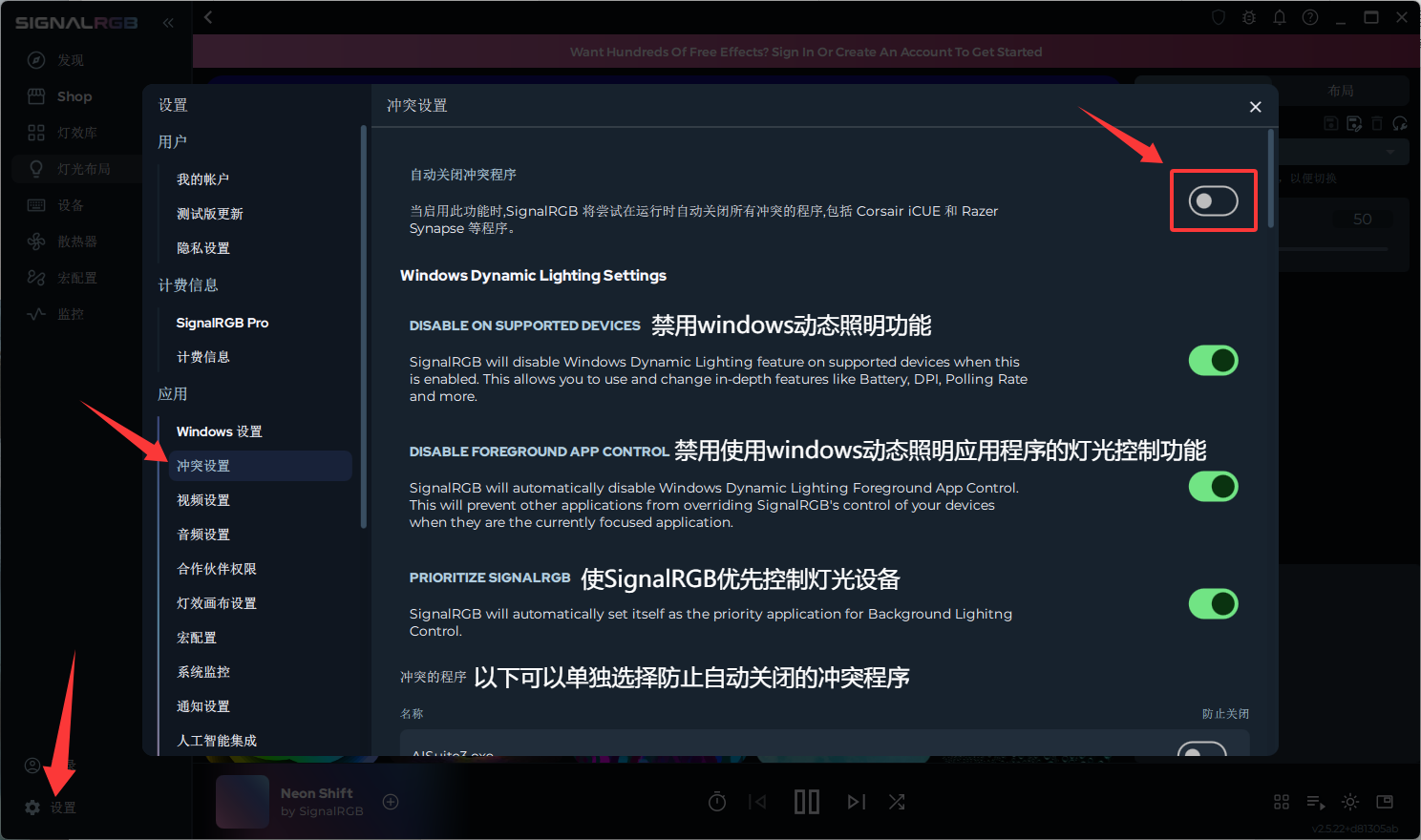Viewport: 1421px width, 840px height.
Task: Click the settings list vertical scrollbar
Action: point(363,325)
